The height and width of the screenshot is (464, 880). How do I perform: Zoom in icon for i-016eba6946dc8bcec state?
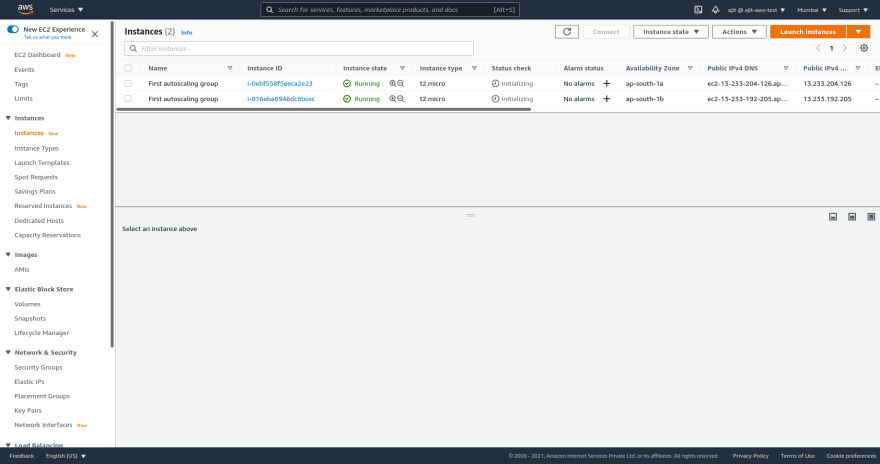[392, 99]
